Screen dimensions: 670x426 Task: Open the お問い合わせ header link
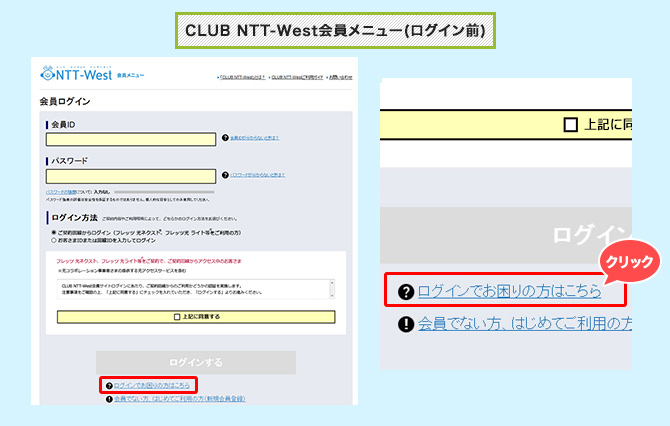pyautogui.click(x=340, y=77)
